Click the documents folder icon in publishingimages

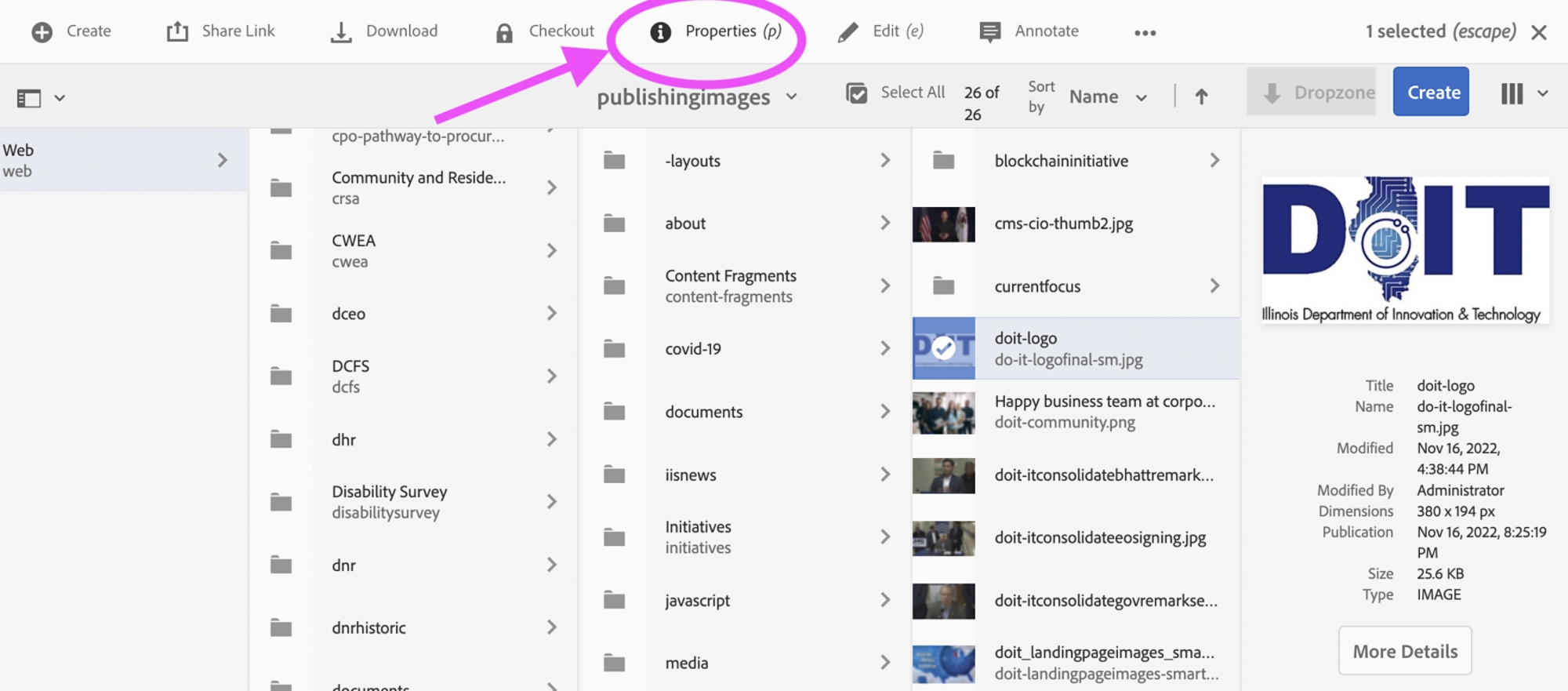coord(615,412)
